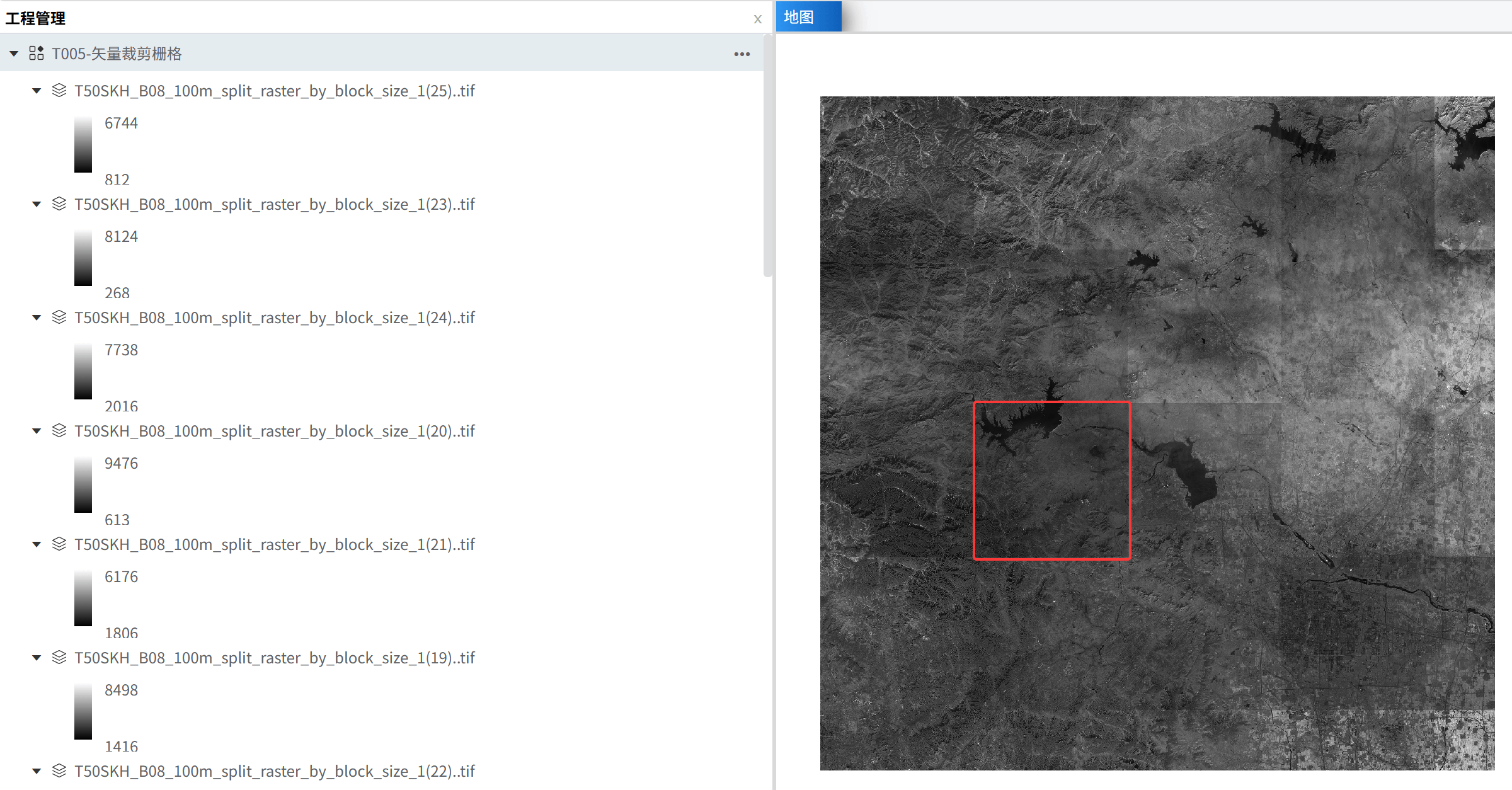The image size is (1512, 790).
Task: Collapse the T005-矢量裁剪栅格 project node
Action: [14, 54]
